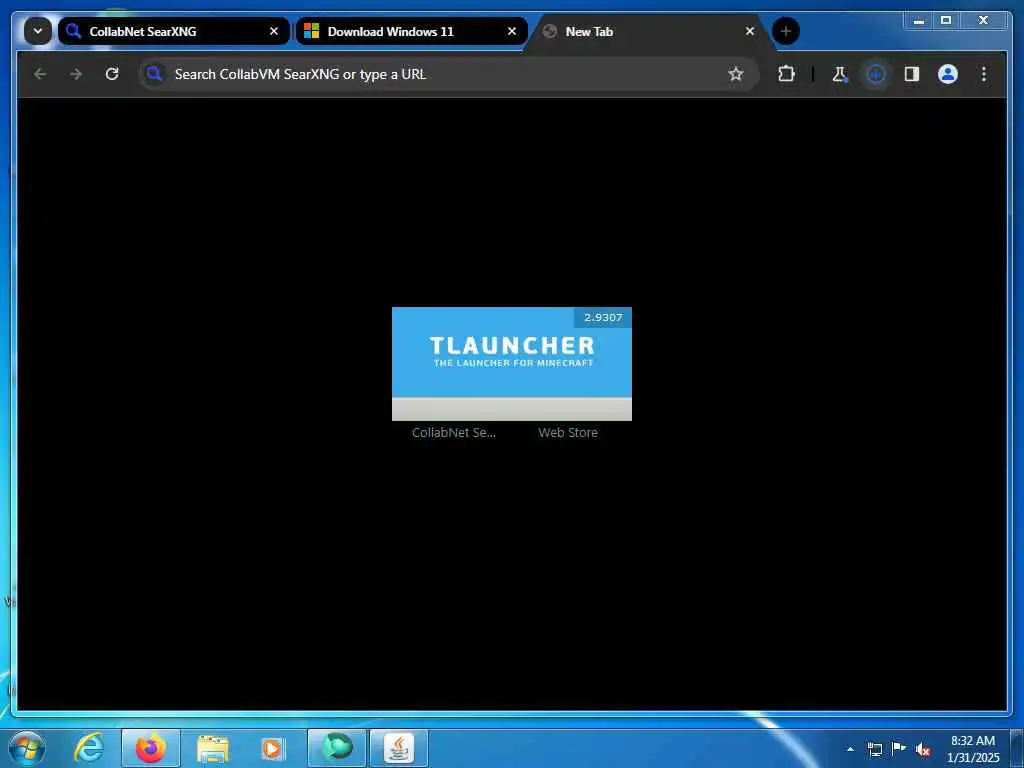Open the CollabNet Se... shortcut
Image resolution: width=1024 pixels, height=768 pixels.
pyautogui.click(x=454, y=432)
